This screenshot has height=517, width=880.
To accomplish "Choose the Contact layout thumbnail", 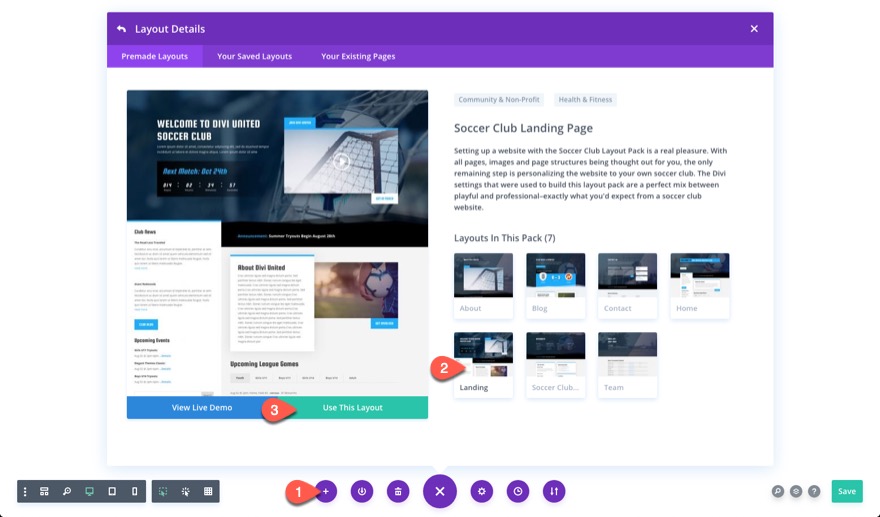I will pos(627,286).
